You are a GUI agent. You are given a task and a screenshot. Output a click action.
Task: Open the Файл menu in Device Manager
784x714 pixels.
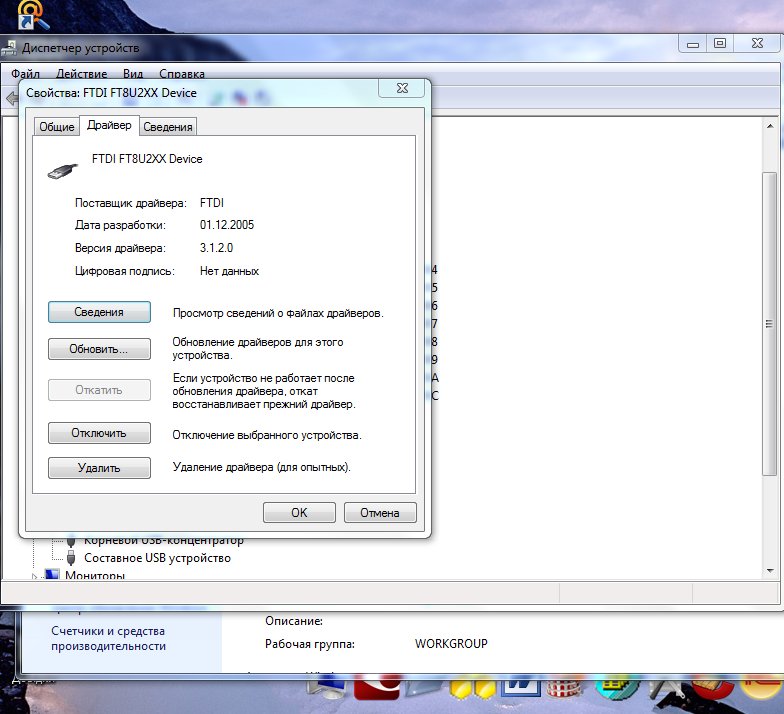(25, 74)
